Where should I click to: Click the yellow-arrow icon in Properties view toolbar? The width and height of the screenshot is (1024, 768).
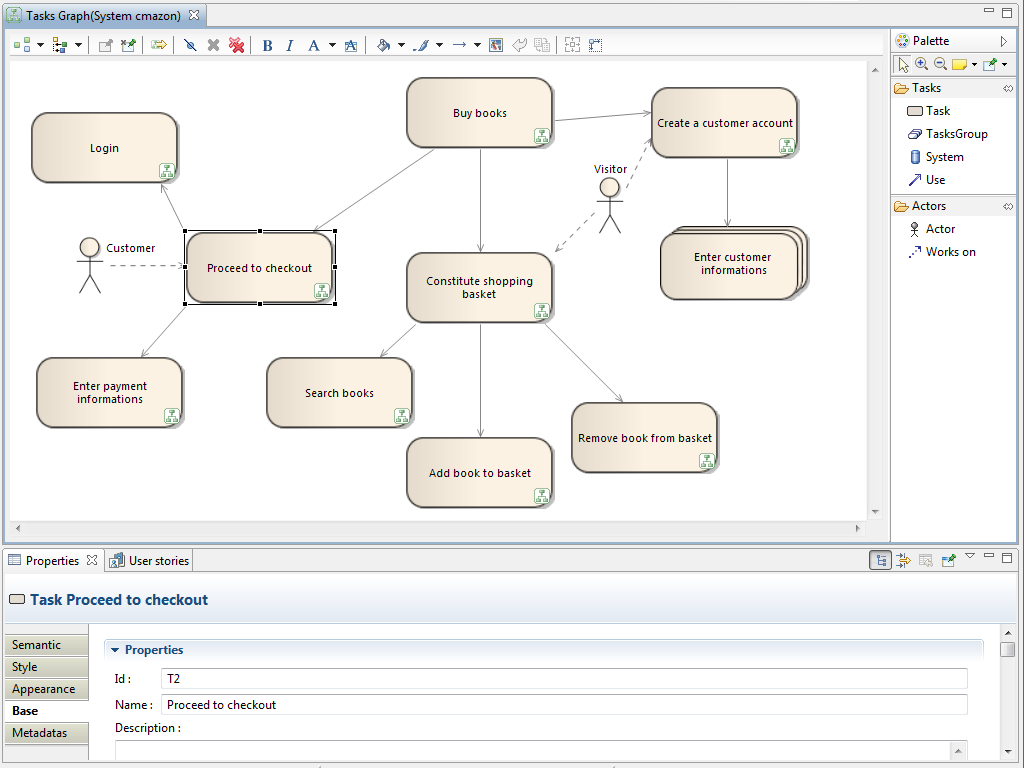tap(904, 560)
